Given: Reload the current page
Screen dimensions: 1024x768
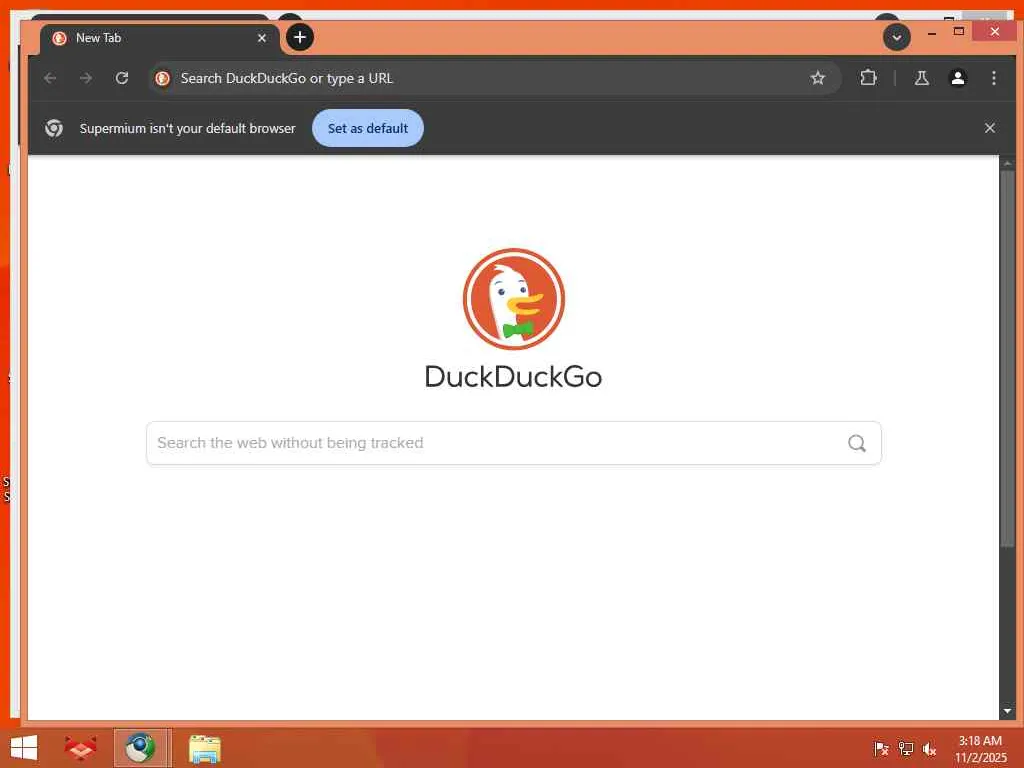Looking at the screenshot, I should pyautogui.click(x=121, y=78).
